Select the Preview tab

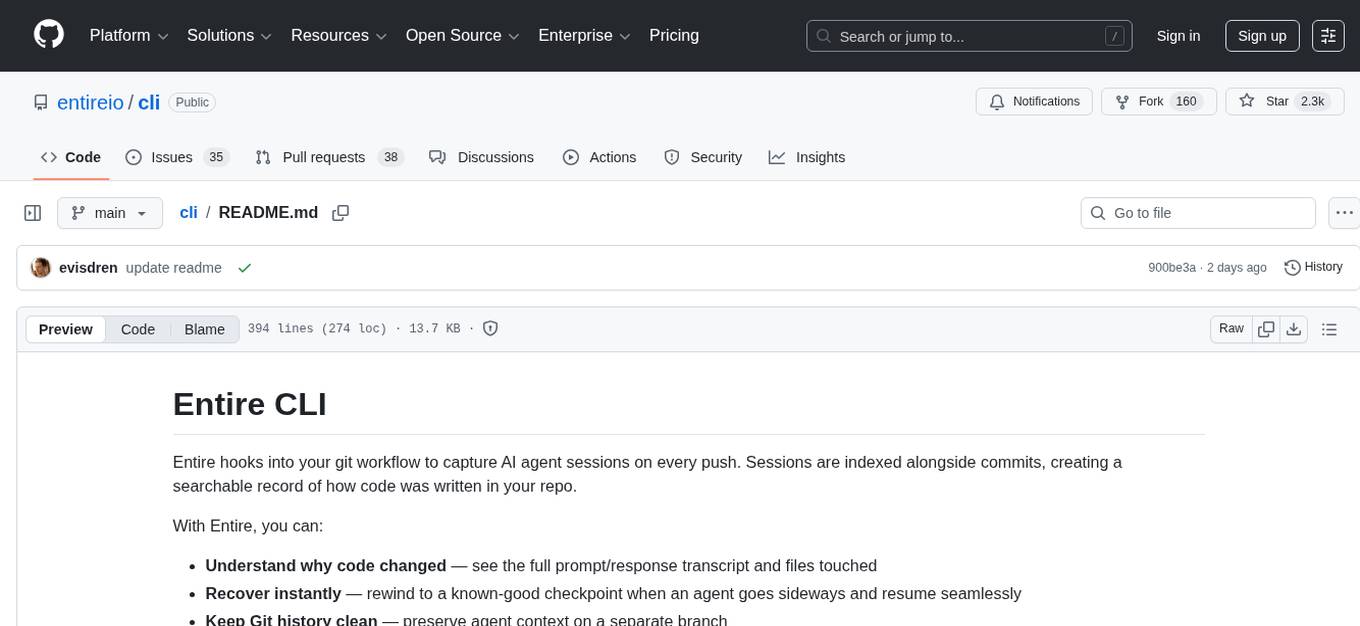click(65, 329)
